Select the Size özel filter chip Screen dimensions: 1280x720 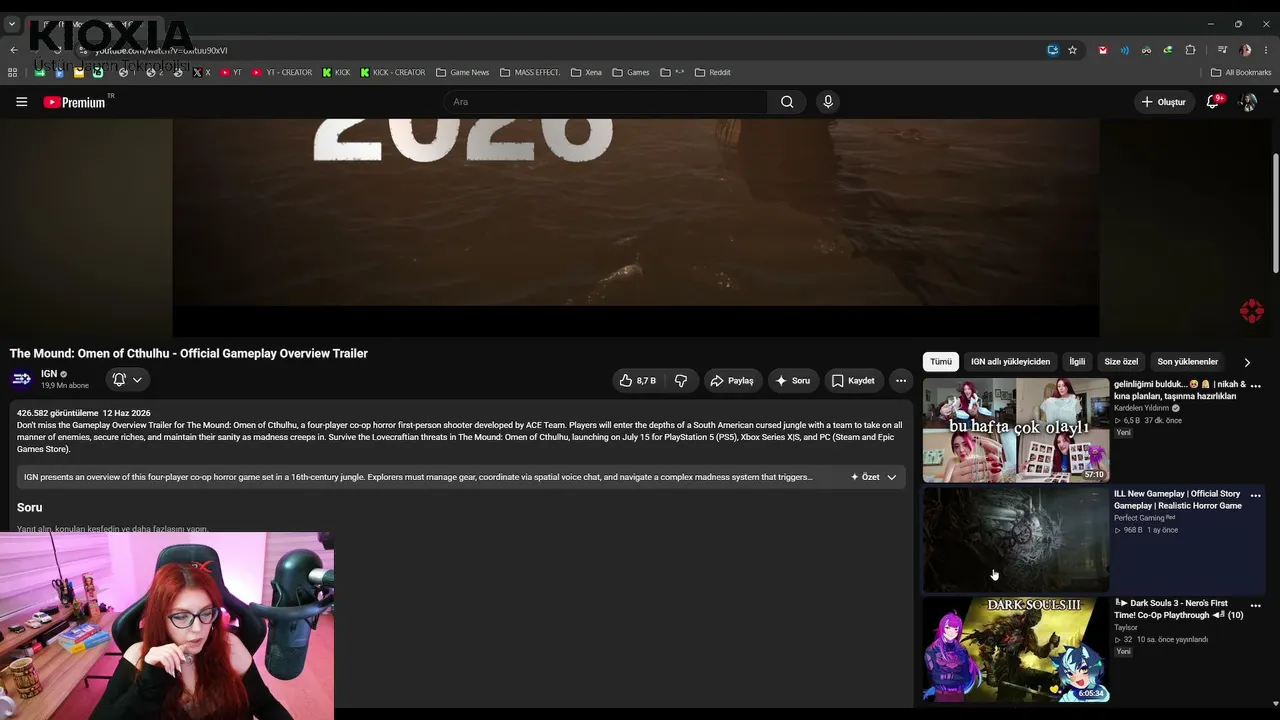click(1121, 362)
